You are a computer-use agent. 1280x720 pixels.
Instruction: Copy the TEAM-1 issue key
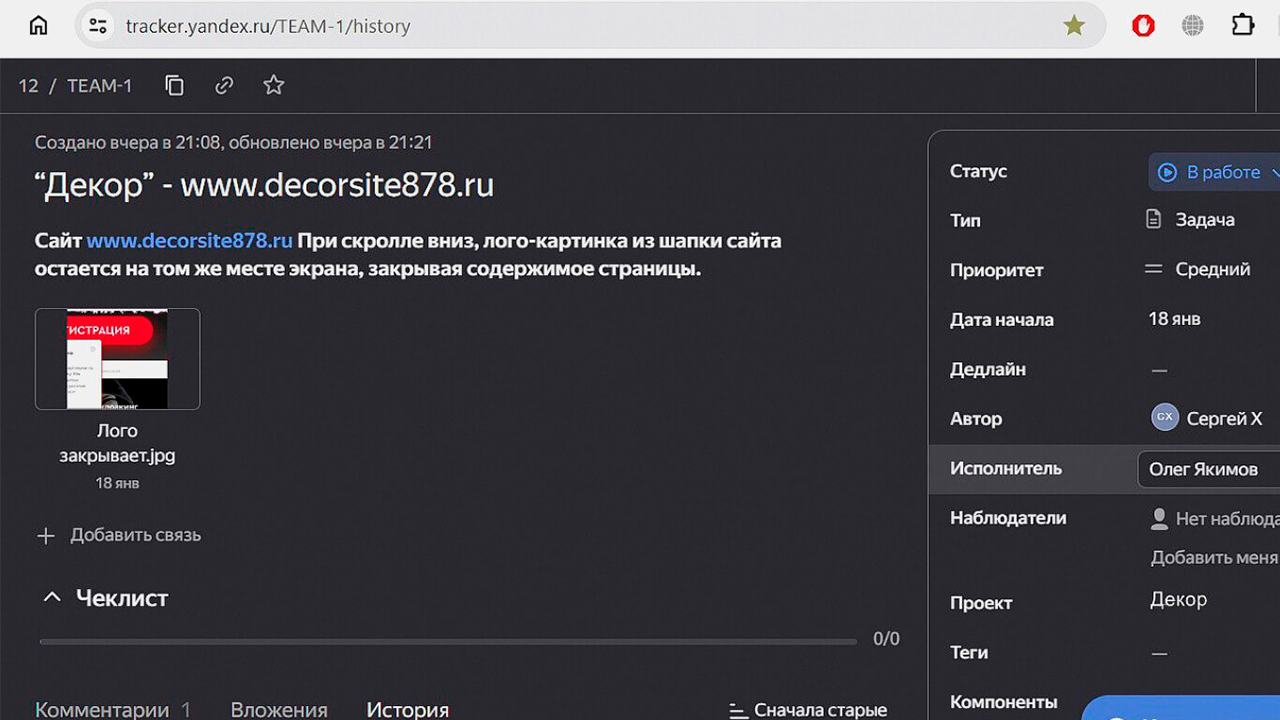pyautogui.click(x=174, y=86)
